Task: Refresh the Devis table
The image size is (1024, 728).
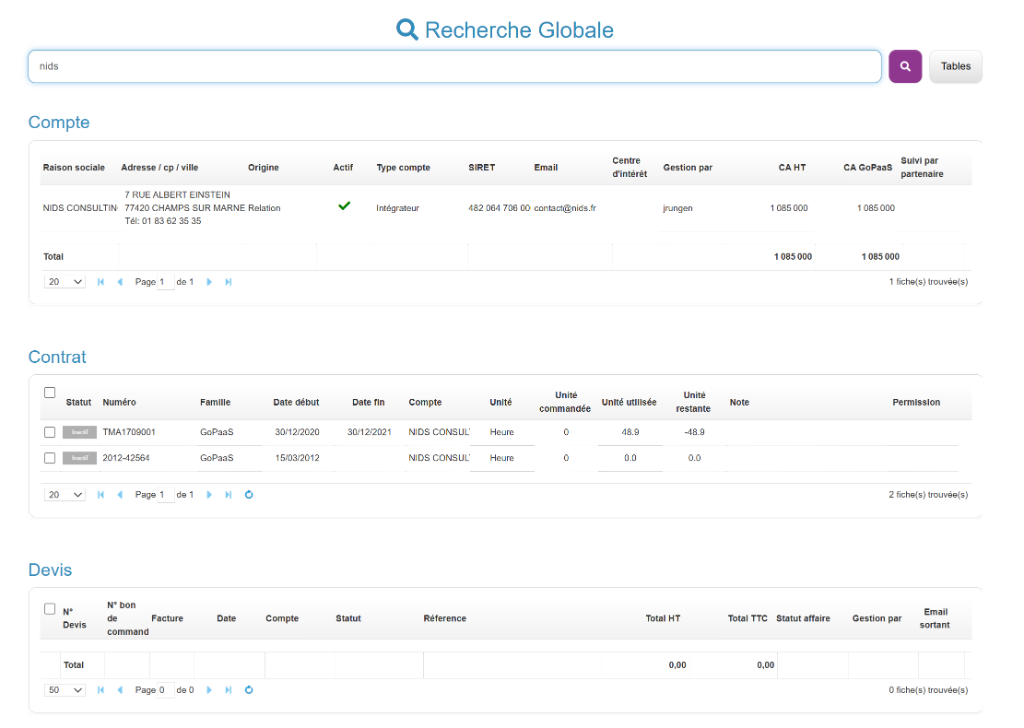Action: 249,690
